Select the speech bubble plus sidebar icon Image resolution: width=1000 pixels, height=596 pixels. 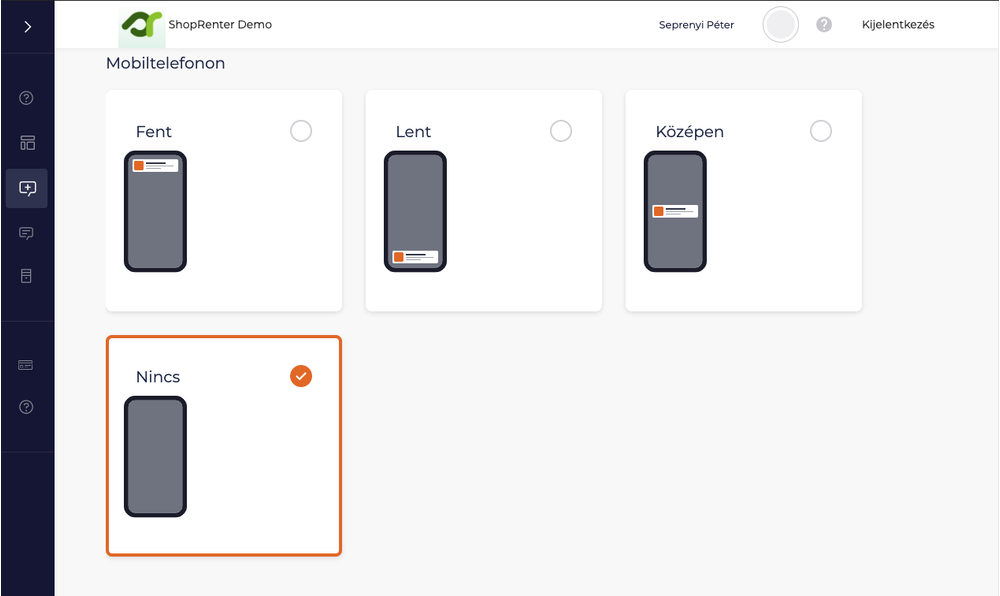27,188
